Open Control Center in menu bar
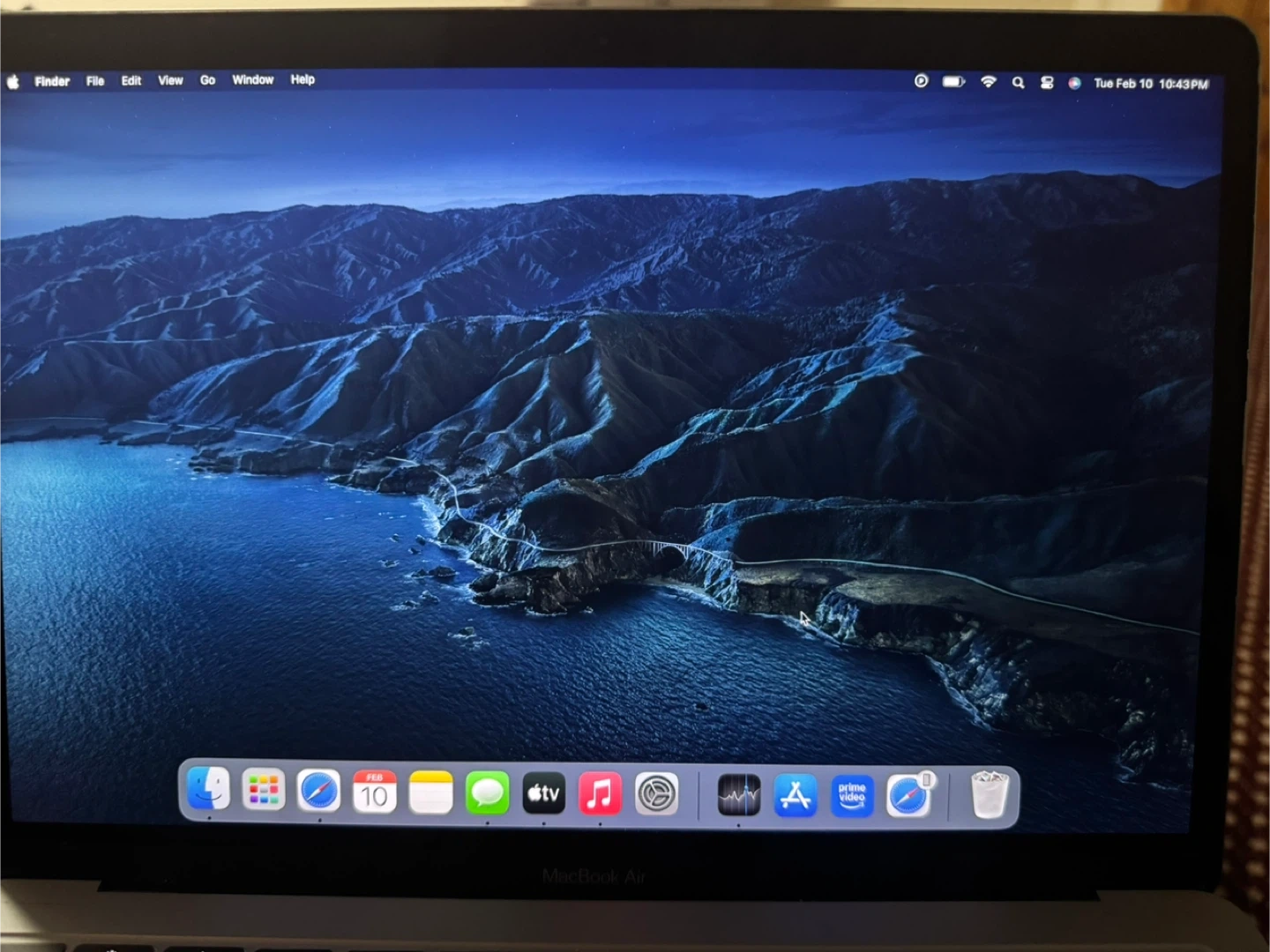The image size is (1270, 952). click(1047, 82)
